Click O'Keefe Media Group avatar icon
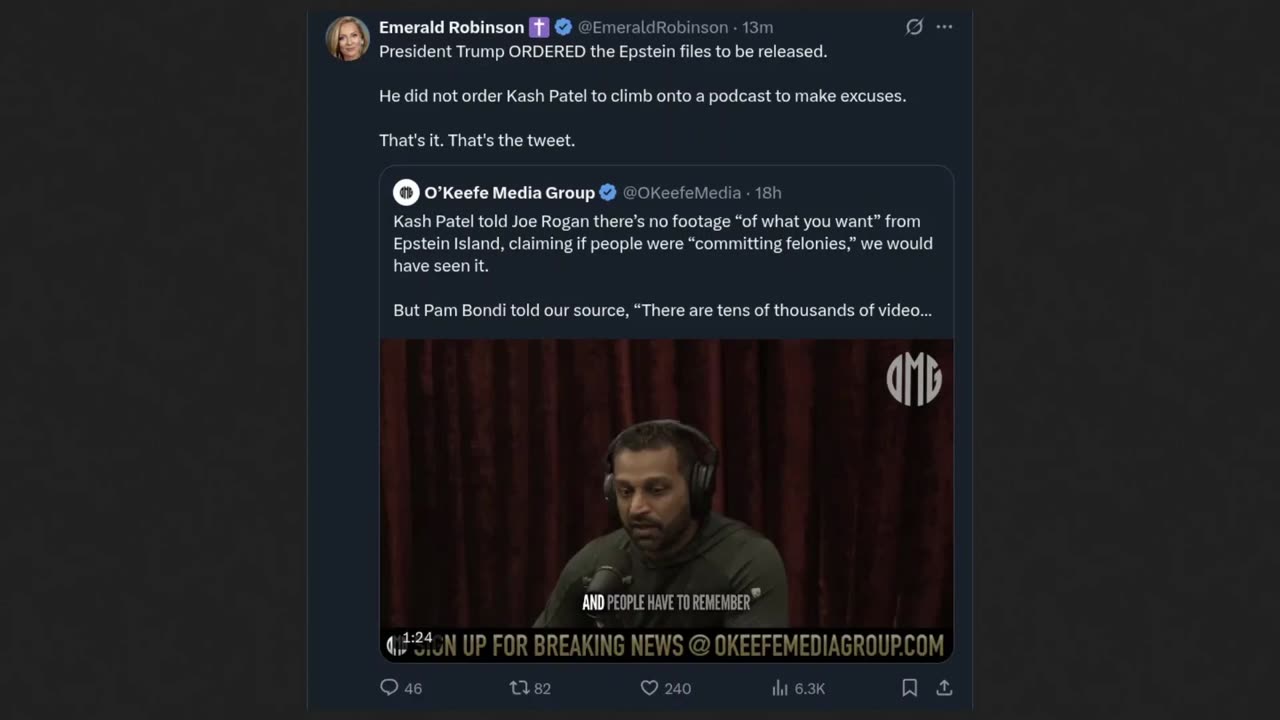 406,193
